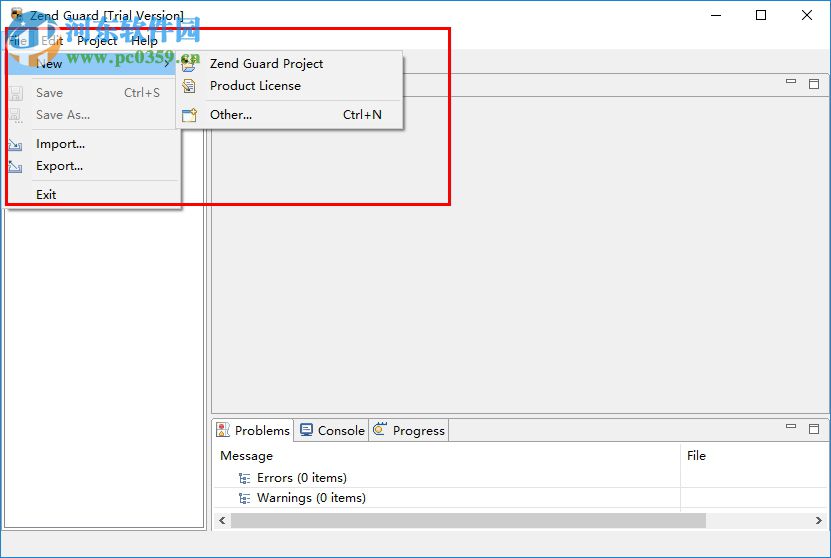This screenshot has height=558, width=831.
Task: Click the Import icon in File menu
Action: click(15, 145)
